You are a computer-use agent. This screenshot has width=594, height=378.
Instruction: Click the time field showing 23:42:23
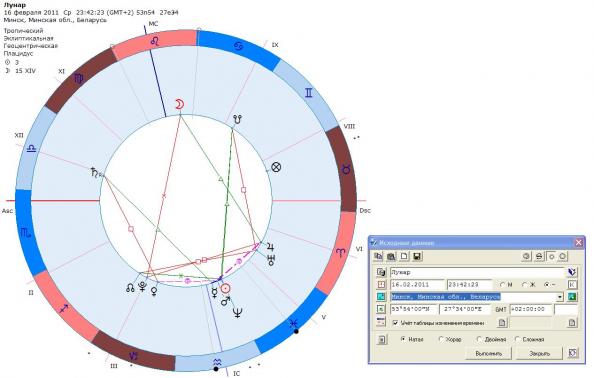469,284
